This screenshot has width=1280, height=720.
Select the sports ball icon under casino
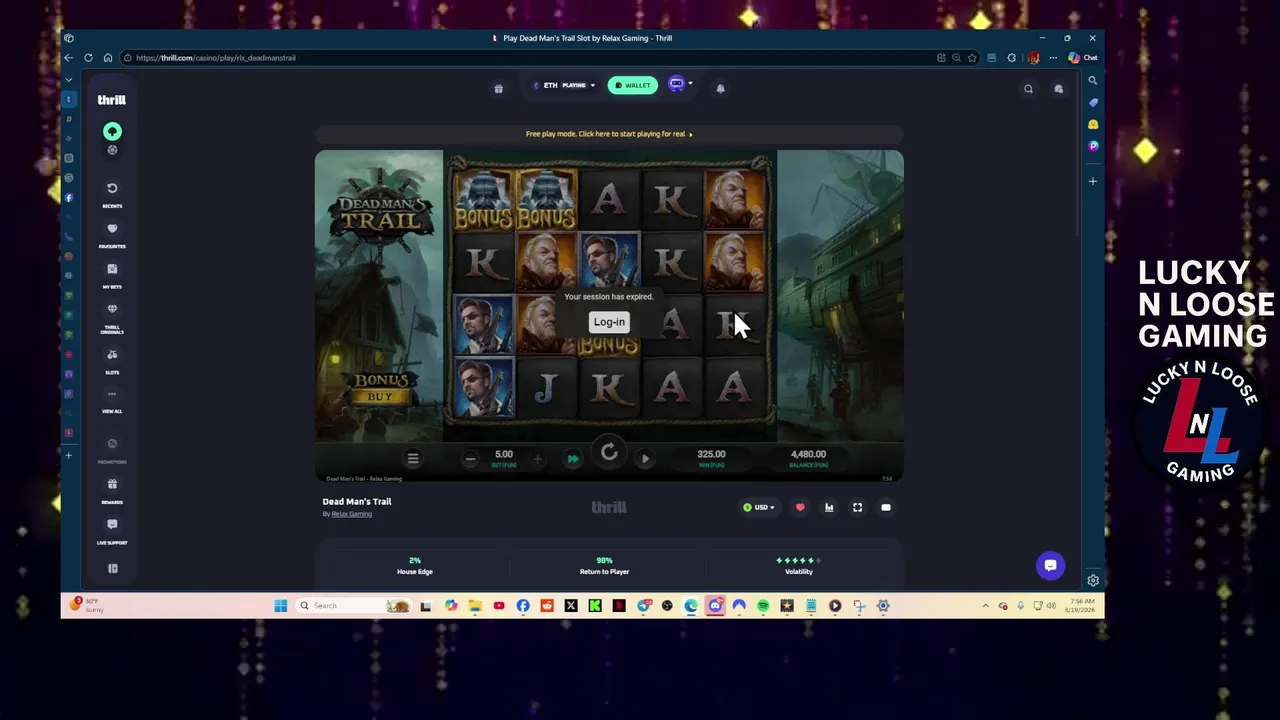(112, 150)
